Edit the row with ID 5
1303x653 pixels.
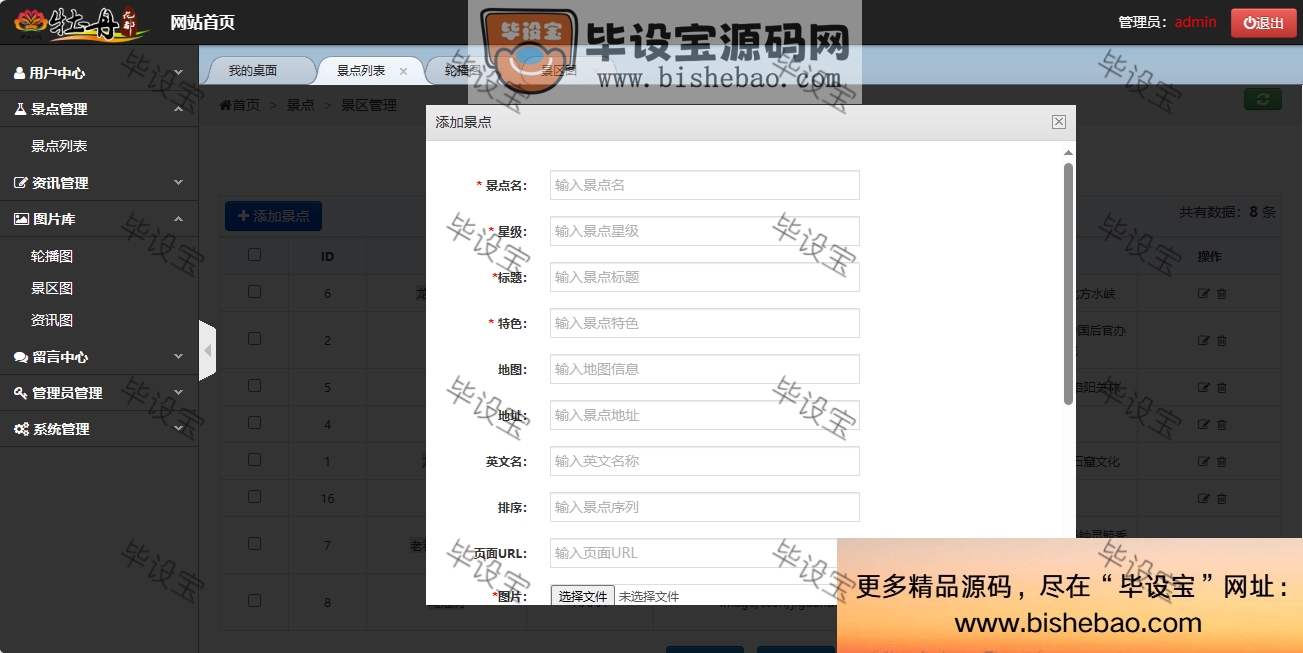click(1204, 387)
